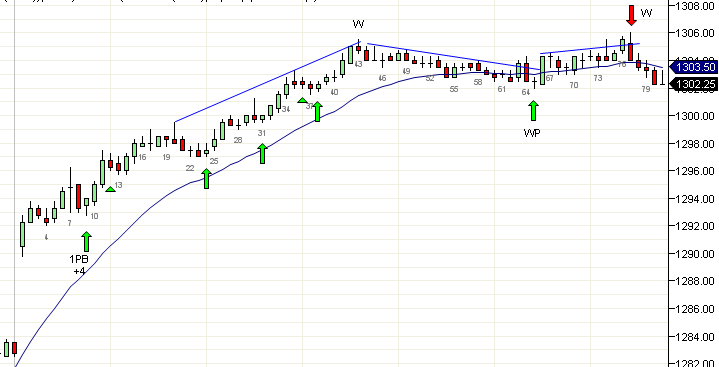Select the descending blue trendline after bar 43
The image size is (719, 367).
[x=454, y=57]
